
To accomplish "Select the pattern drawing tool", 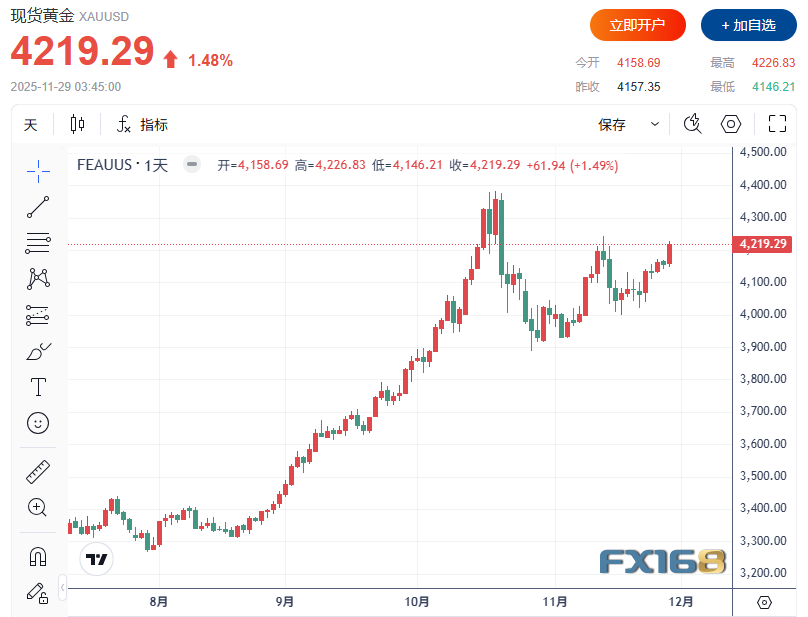I will (x=38, y=278).
